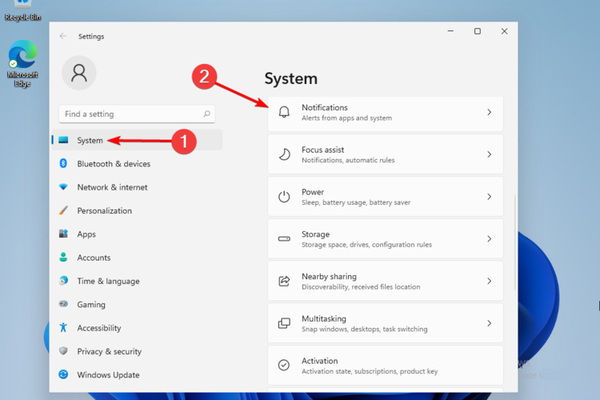This screenshot has height=400, width=600.
Task: Click 'Notifications, automatic rules' text
Action: (x=348, y=160)
